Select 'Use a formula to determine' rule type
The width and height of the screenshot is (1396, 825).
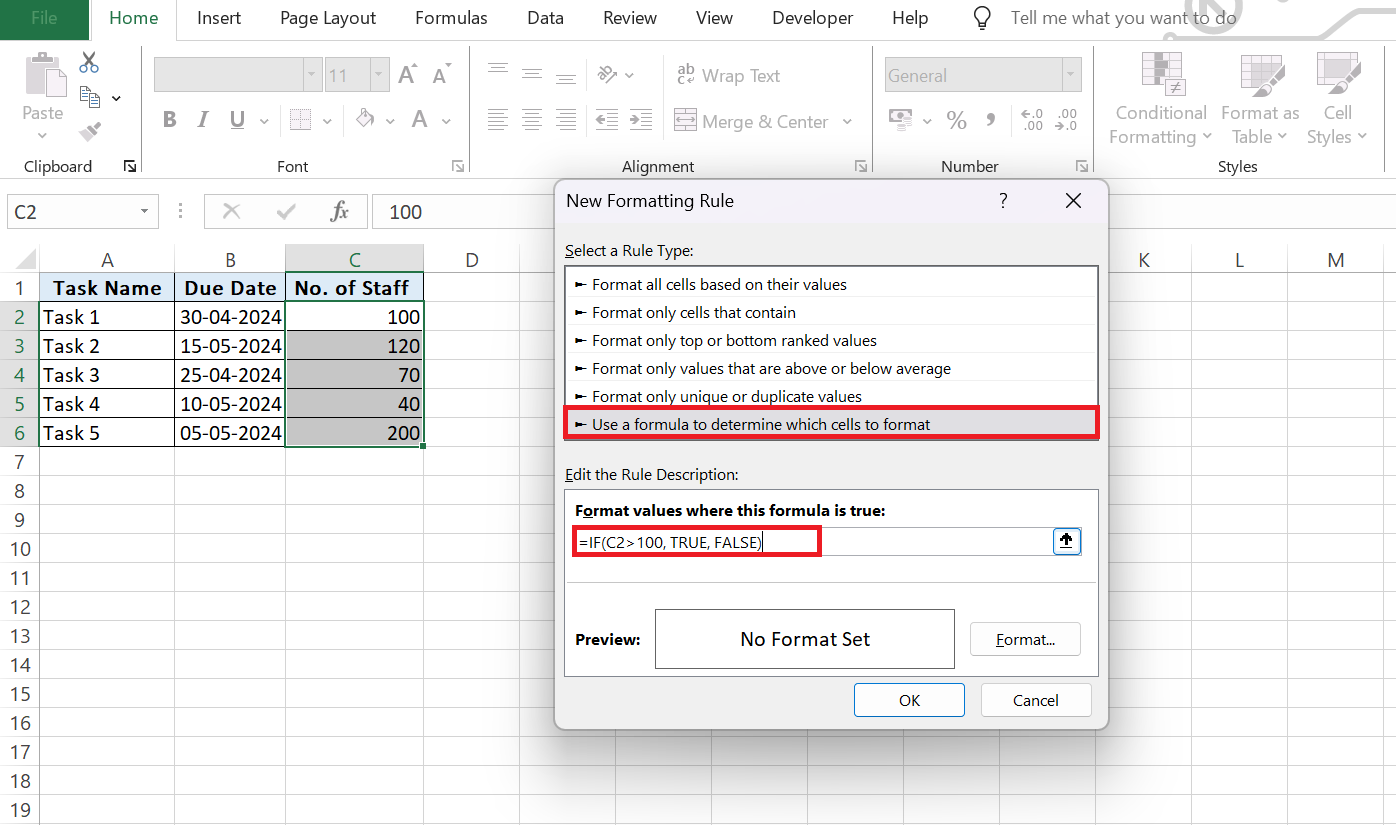click(x=831, y=424)
